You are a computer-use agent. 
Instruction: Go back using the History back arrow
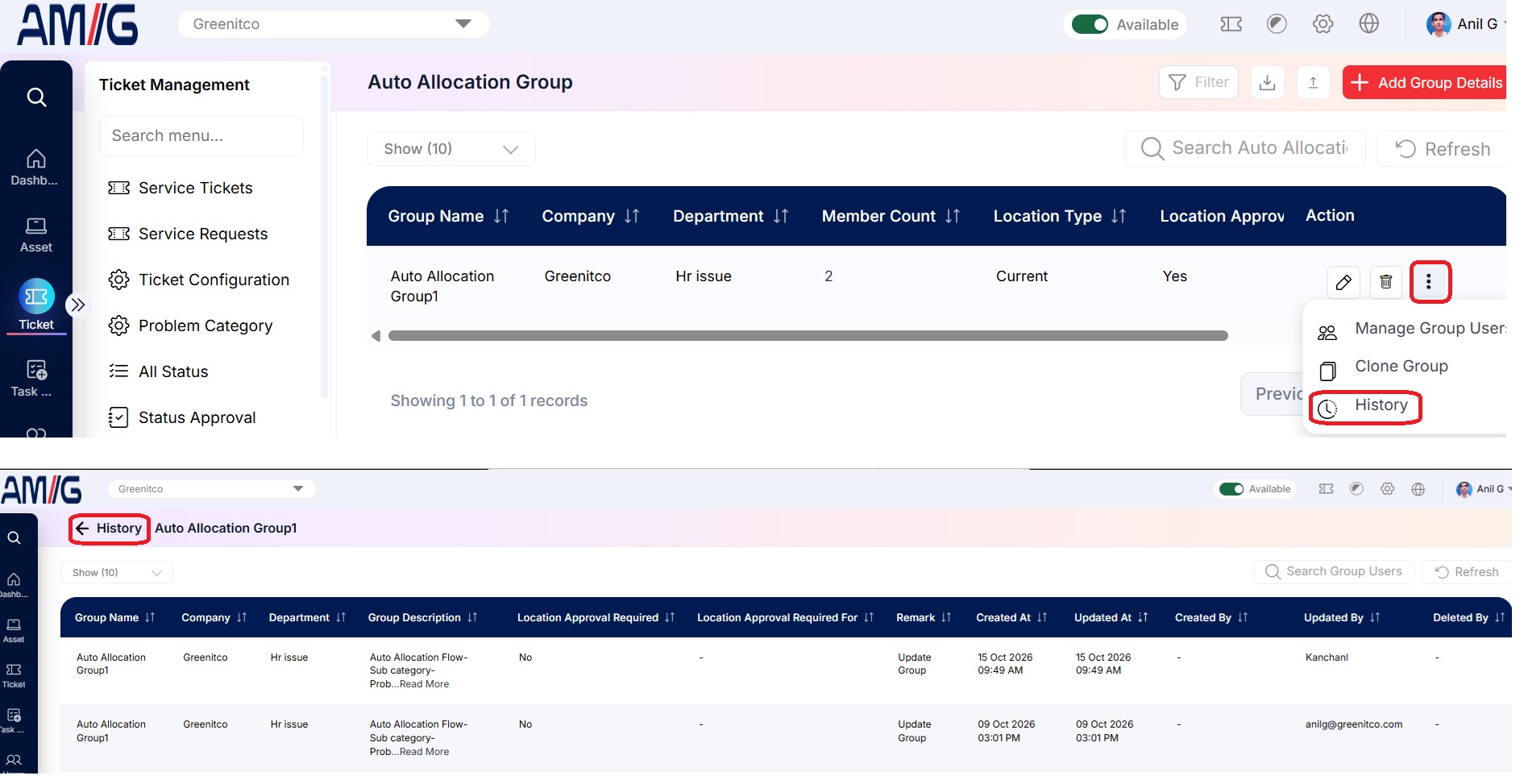click(82, 529)
